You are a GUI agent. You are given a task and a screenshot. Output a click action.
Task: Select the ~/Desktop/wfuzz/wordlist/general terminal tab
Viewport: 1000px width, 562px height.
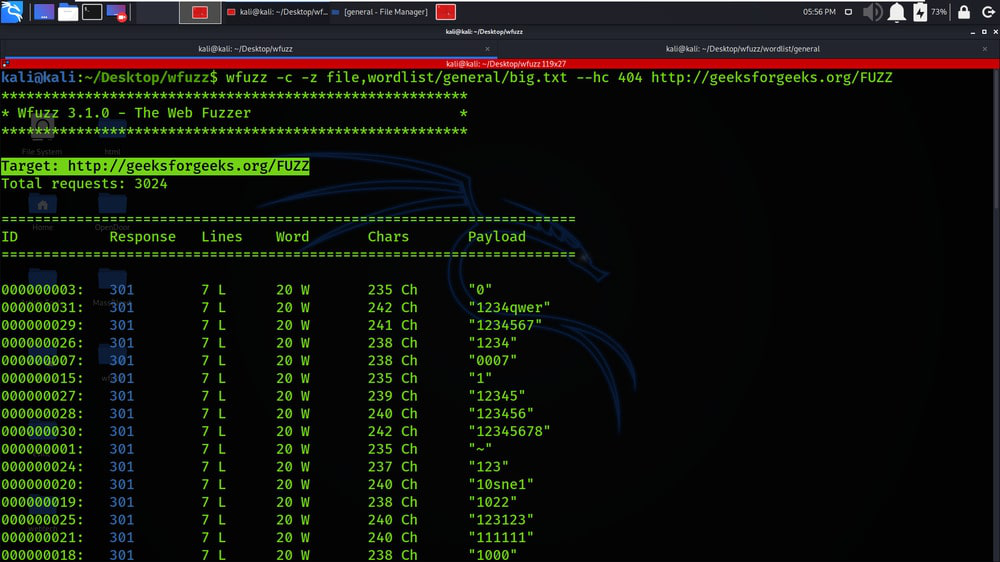pos(742,49)
